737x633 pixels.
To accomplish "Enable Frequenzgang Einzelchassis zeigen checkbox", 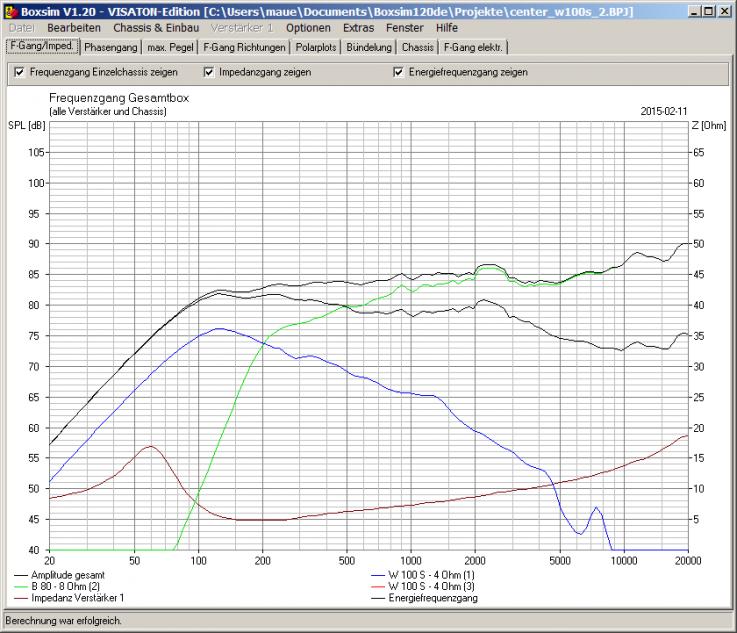I will pyautogui.click(x=20, y=72).
